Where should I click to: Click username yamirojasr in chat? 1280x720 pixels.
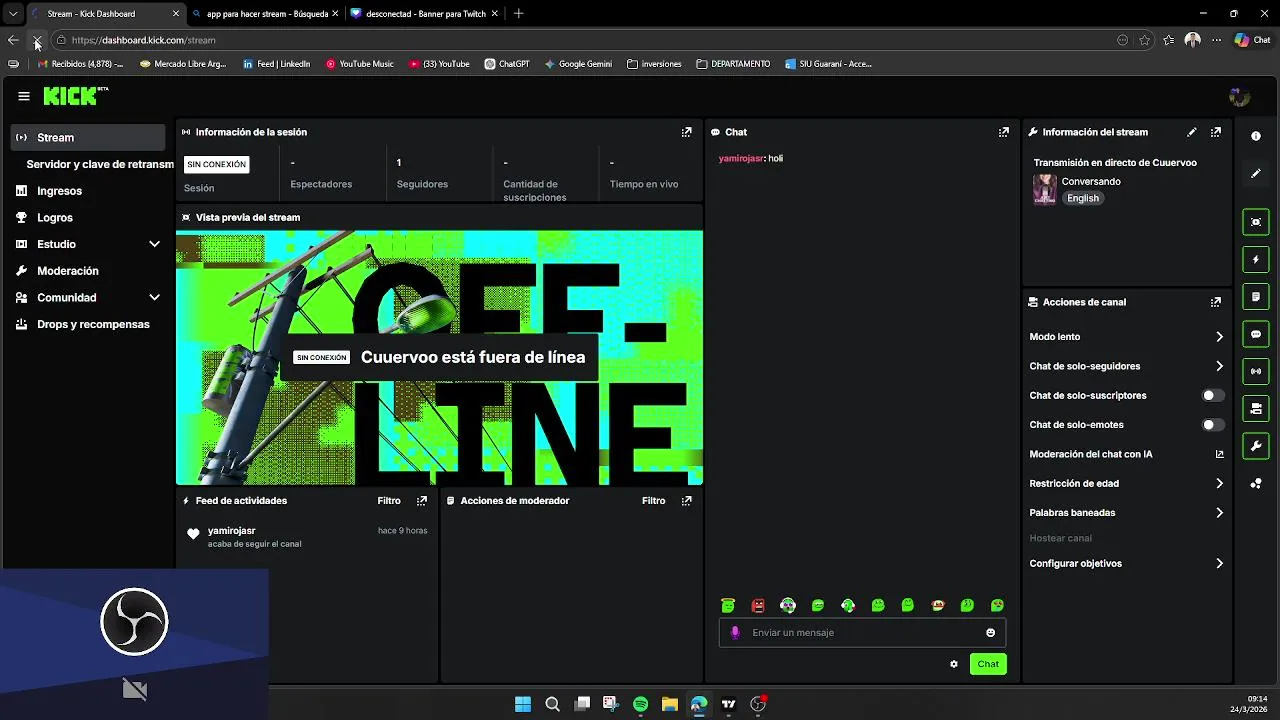pyautogui.click(x=741, y=159)
